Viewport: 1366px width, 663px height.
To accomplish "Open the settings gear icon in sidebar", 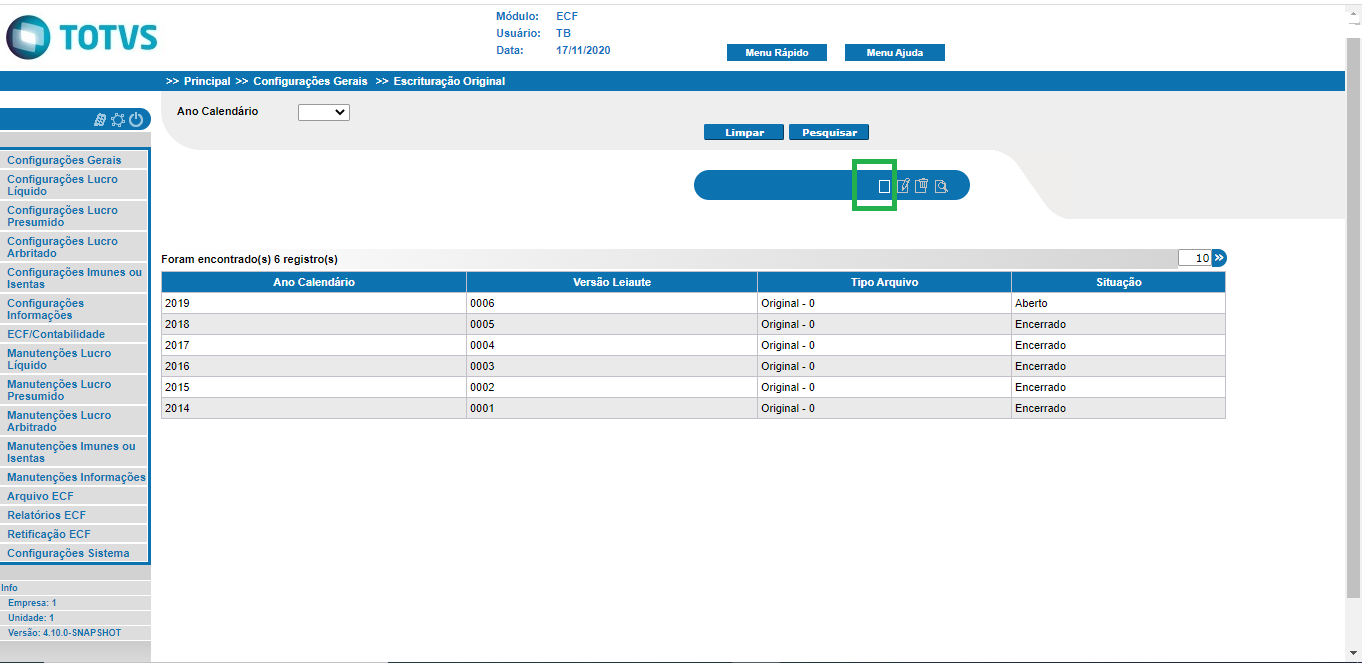I will coord(118,120).
